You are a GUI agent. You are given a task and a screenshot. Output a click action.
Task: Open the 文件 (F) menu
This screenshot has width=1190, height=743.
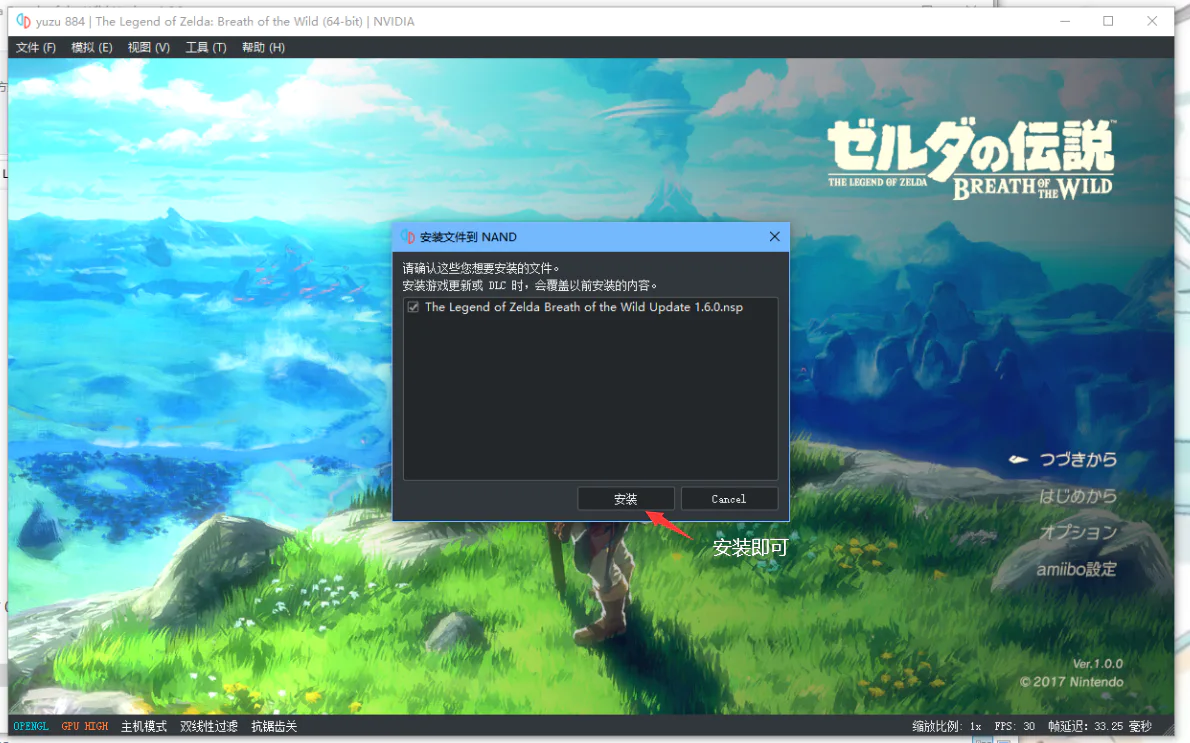36,47
